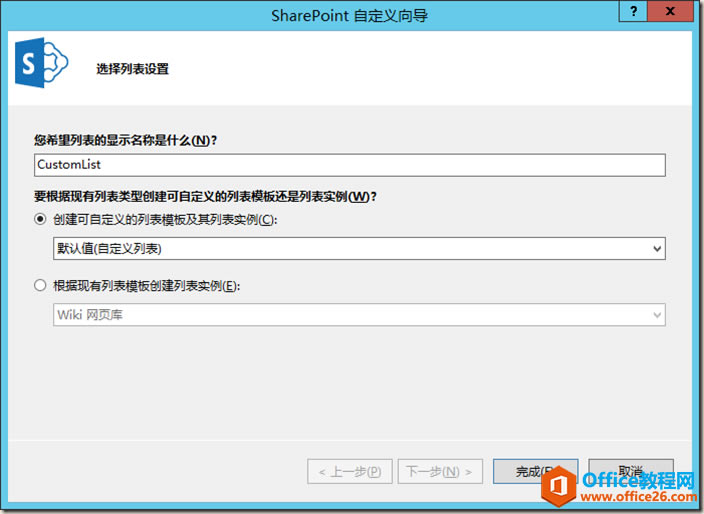
Task: Click the 完成 finish button
Action: (535, 471)
